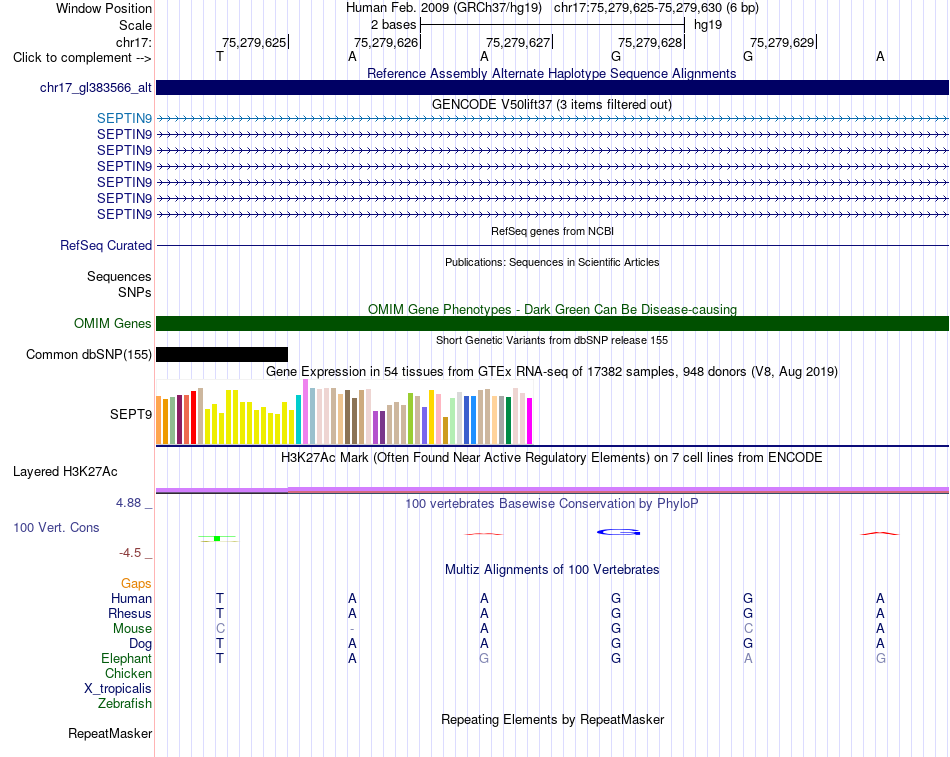Viewport: 950px width, 757px height.
Task: Click the 'chr17:75,279,625-75,279,630 (6 bp)' position text
Action: pos(656,8)
